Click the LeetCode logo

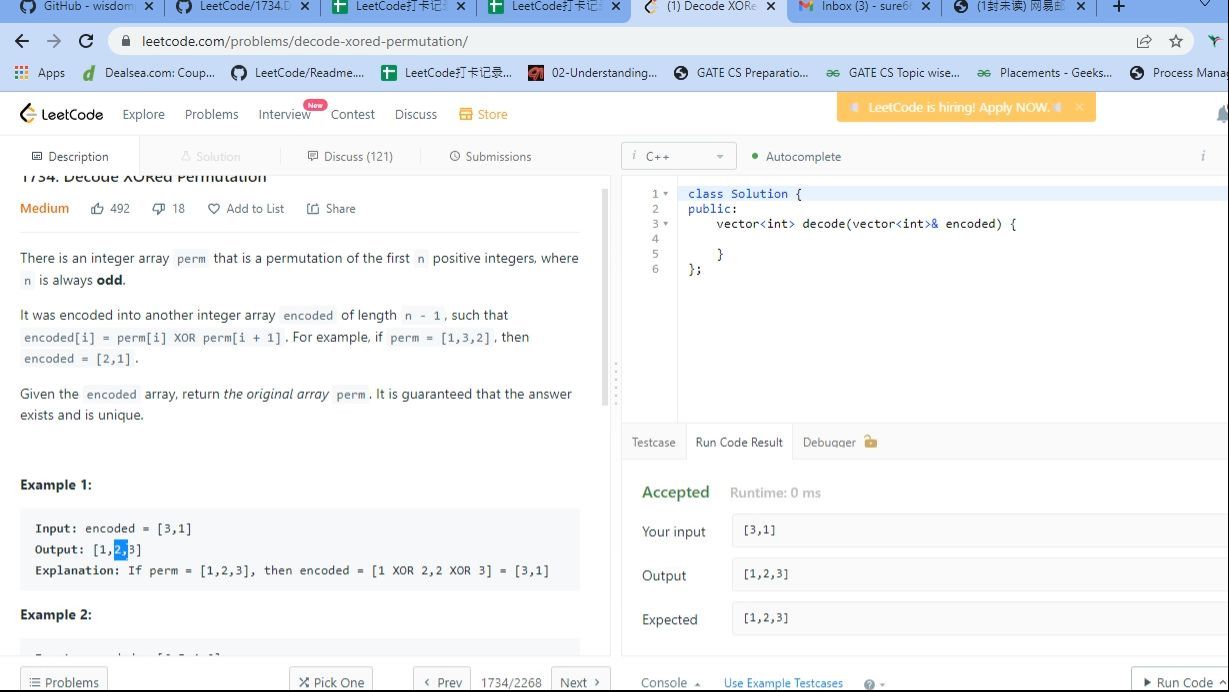coord(61,114)
